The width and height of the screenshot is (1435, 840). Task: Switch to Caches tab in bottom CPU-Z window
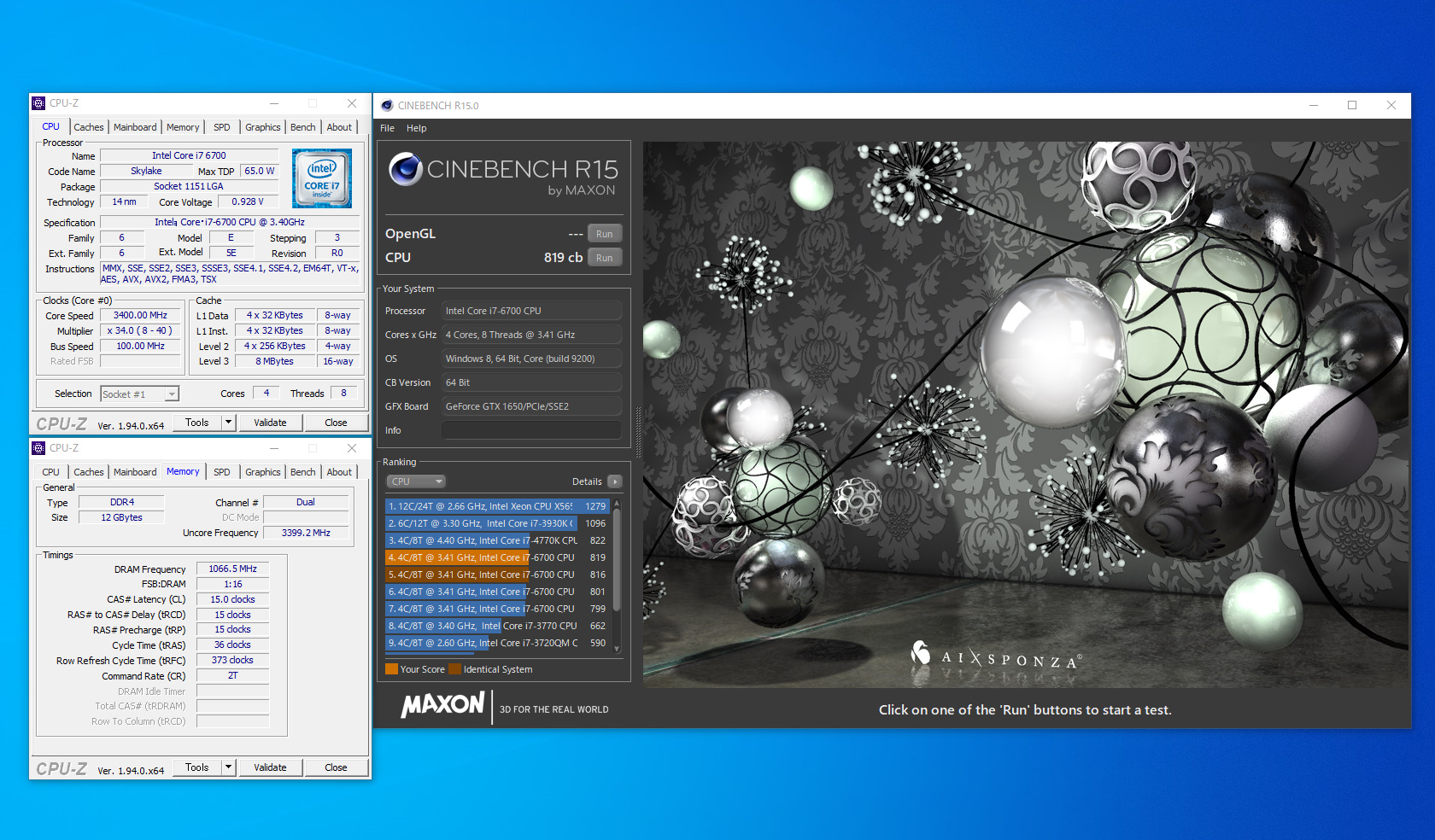(88, 472)
